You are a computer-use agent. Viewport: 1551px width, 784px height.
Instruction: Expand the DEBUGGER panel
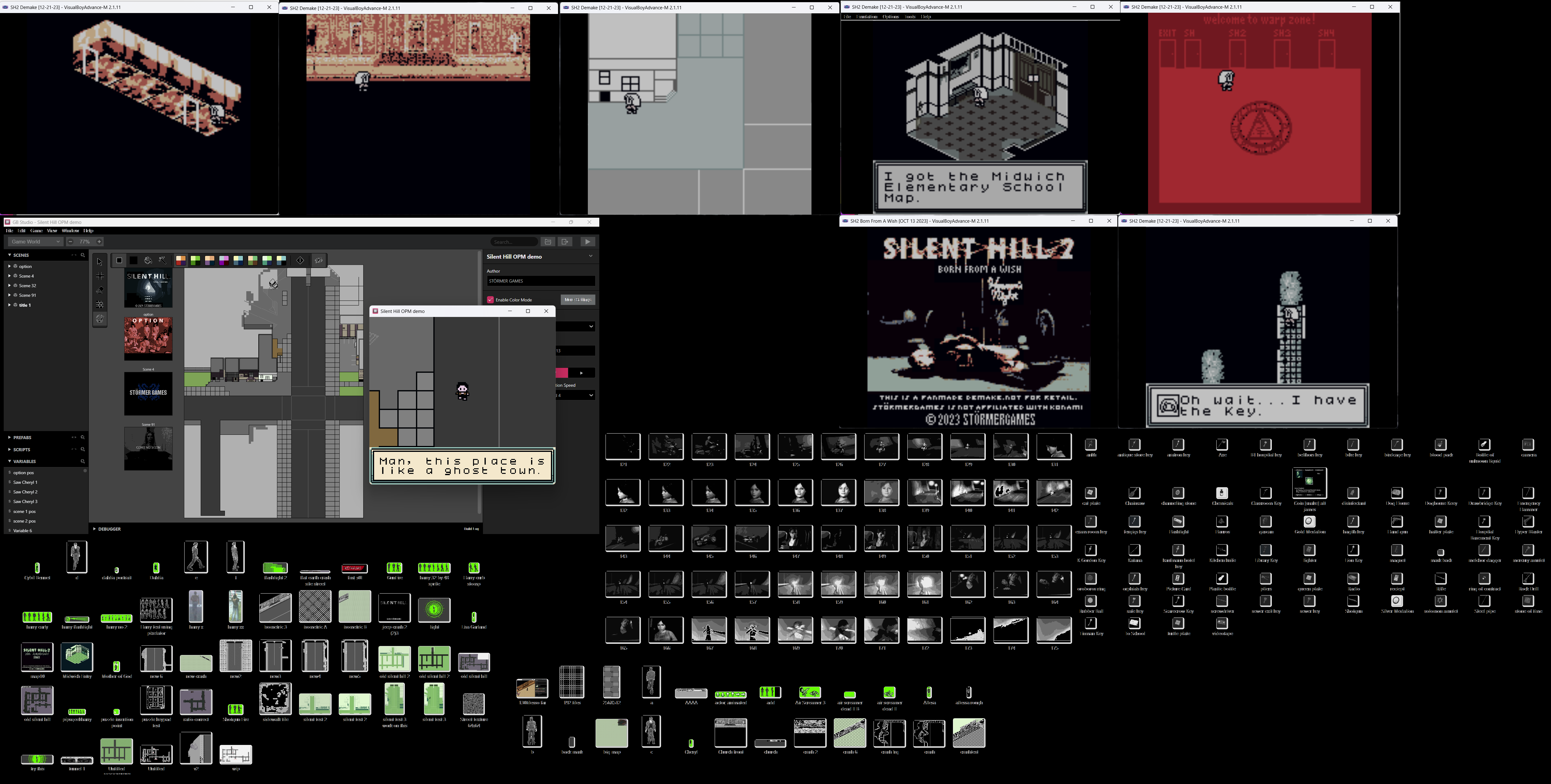[x=95, y=529]
